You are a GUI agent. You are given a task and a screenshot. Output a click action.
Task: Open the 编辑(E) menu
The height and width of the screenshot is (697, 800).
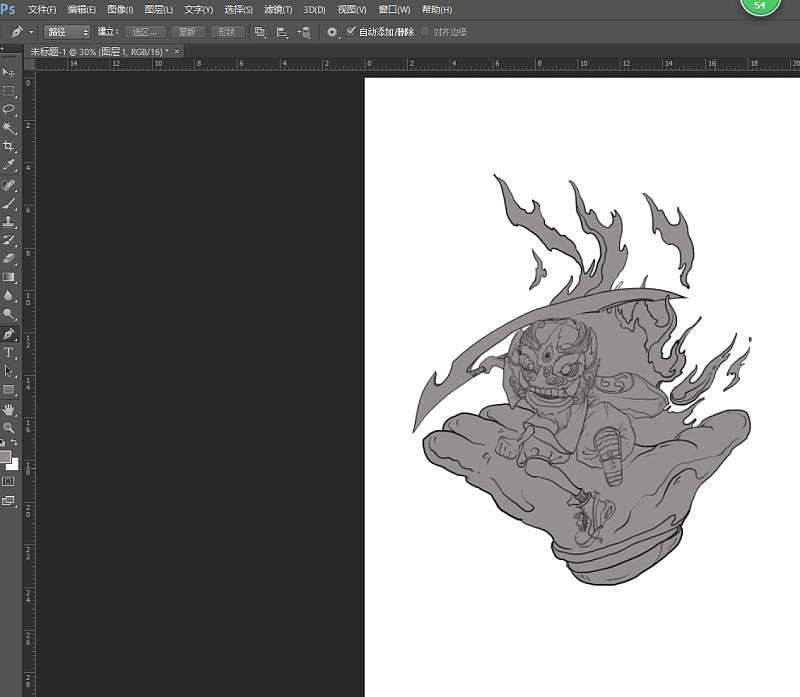tap(82, 9)
